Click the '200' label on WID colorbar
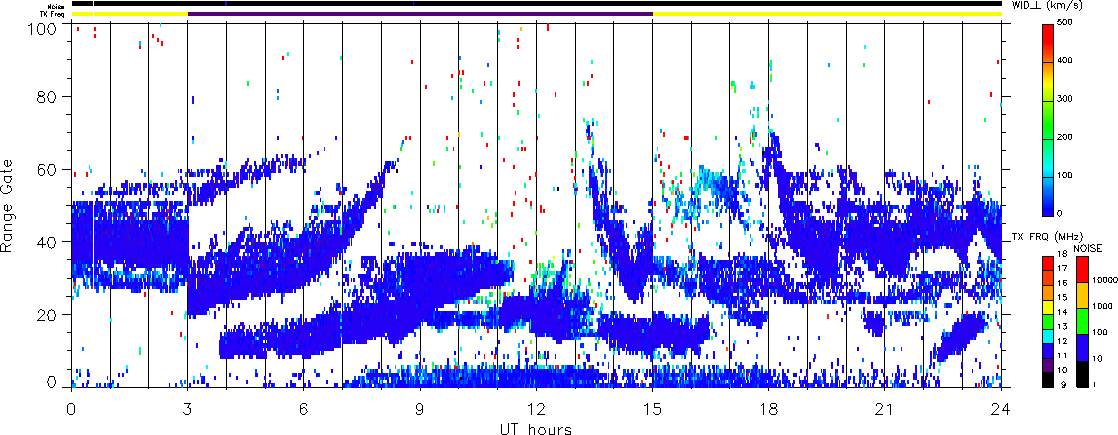 coord(1065,138)
